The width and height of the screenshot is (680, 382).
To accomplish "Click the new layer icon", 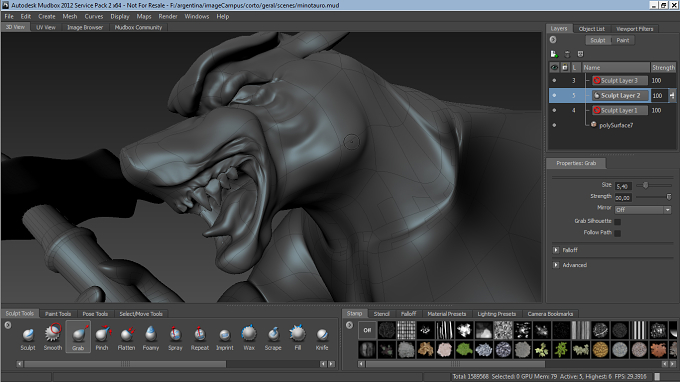I will (554, 54).
